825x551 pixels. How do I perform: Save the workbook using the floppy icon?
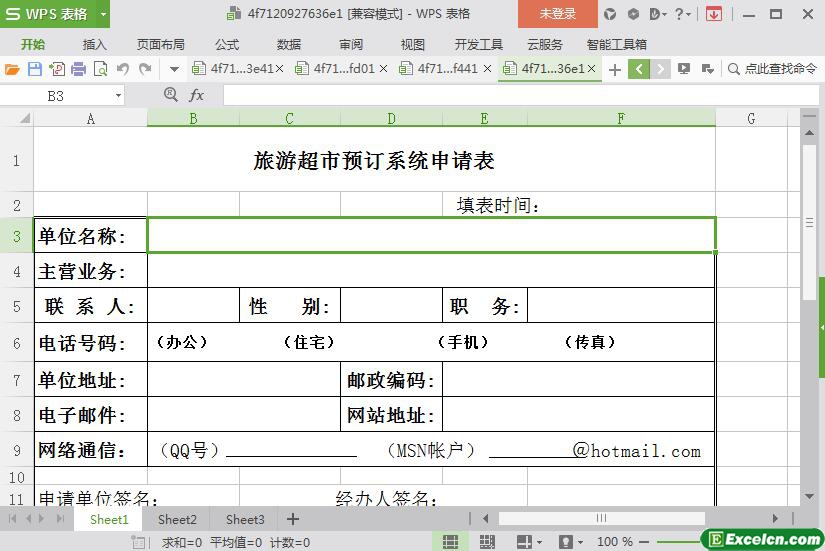pos(35,69)
